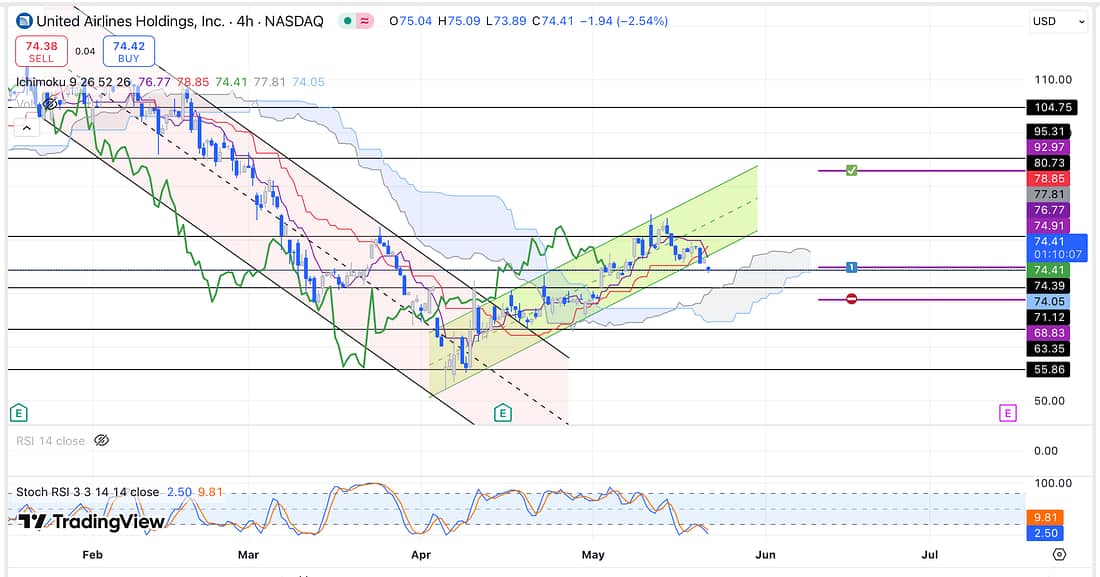The image size is (1100, 577).
Task: Open the USD currency dropdown
Action: [1058, 21]
